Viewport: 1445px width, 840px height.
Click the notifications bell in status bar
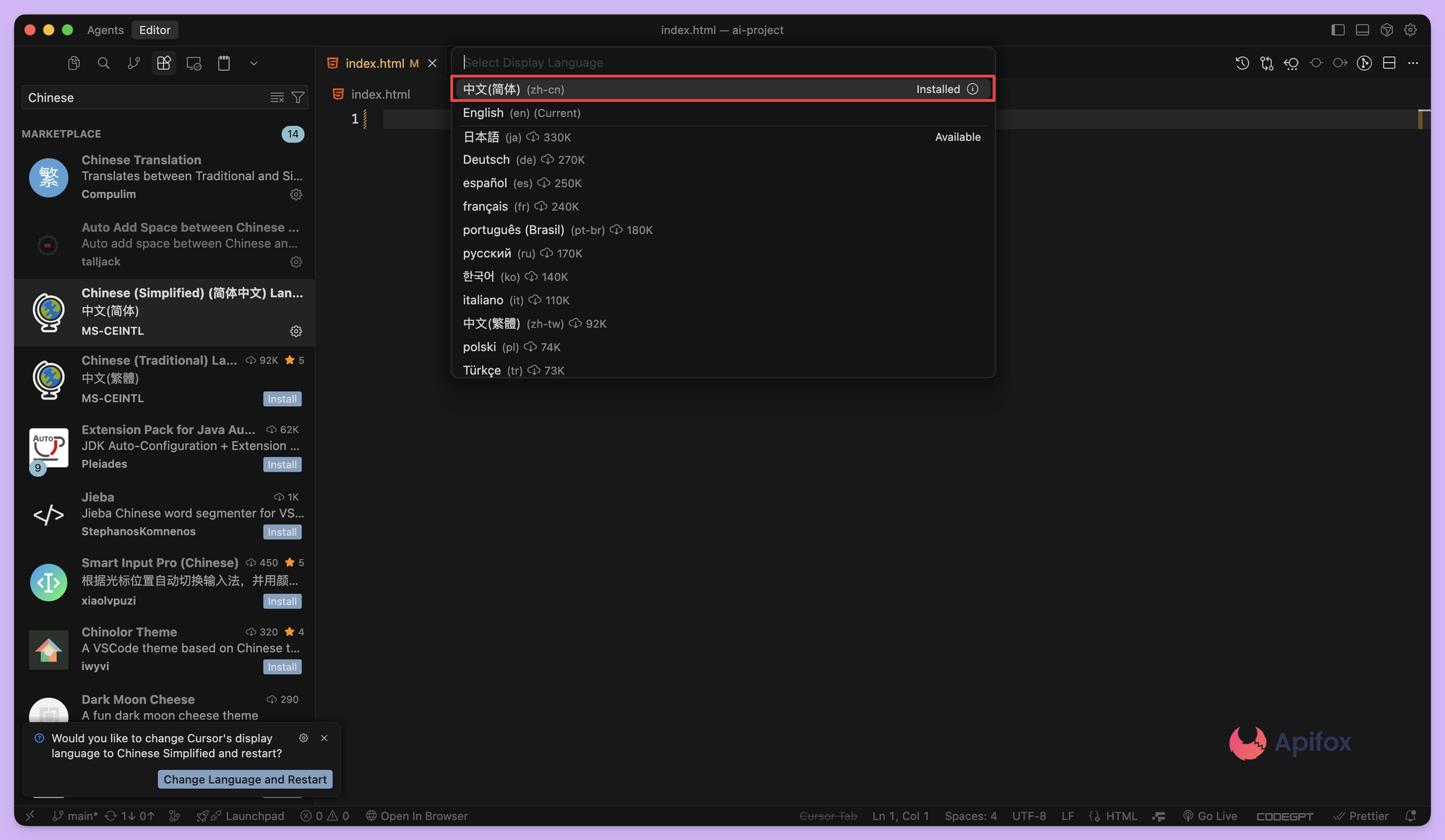[x=1410, y=815]
